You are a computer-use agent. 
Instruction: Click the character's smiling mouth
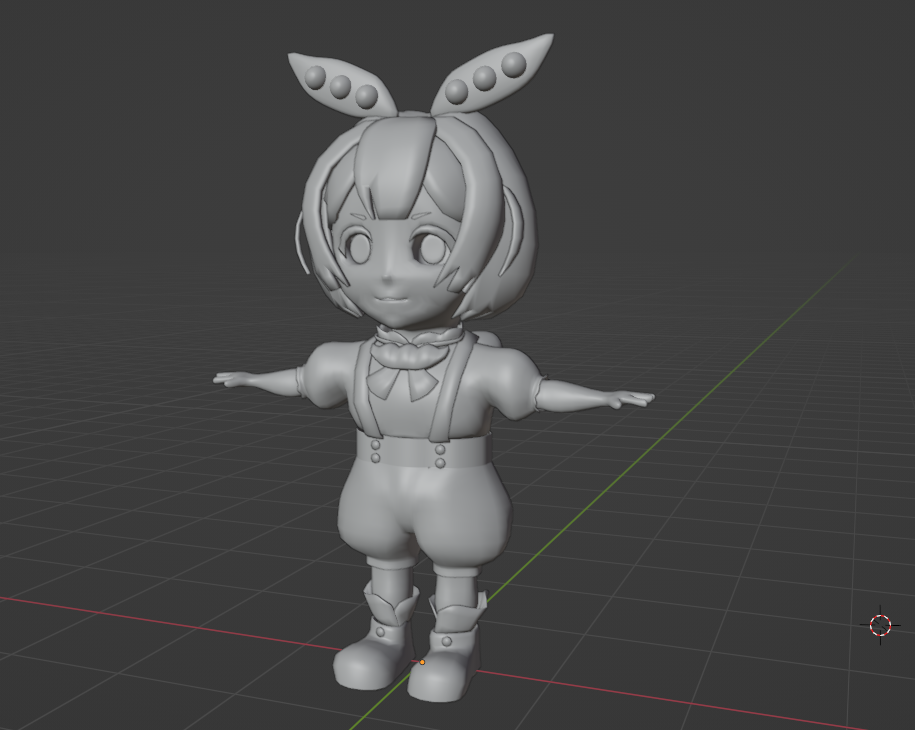pyautogui.click(x=388, y=297)
